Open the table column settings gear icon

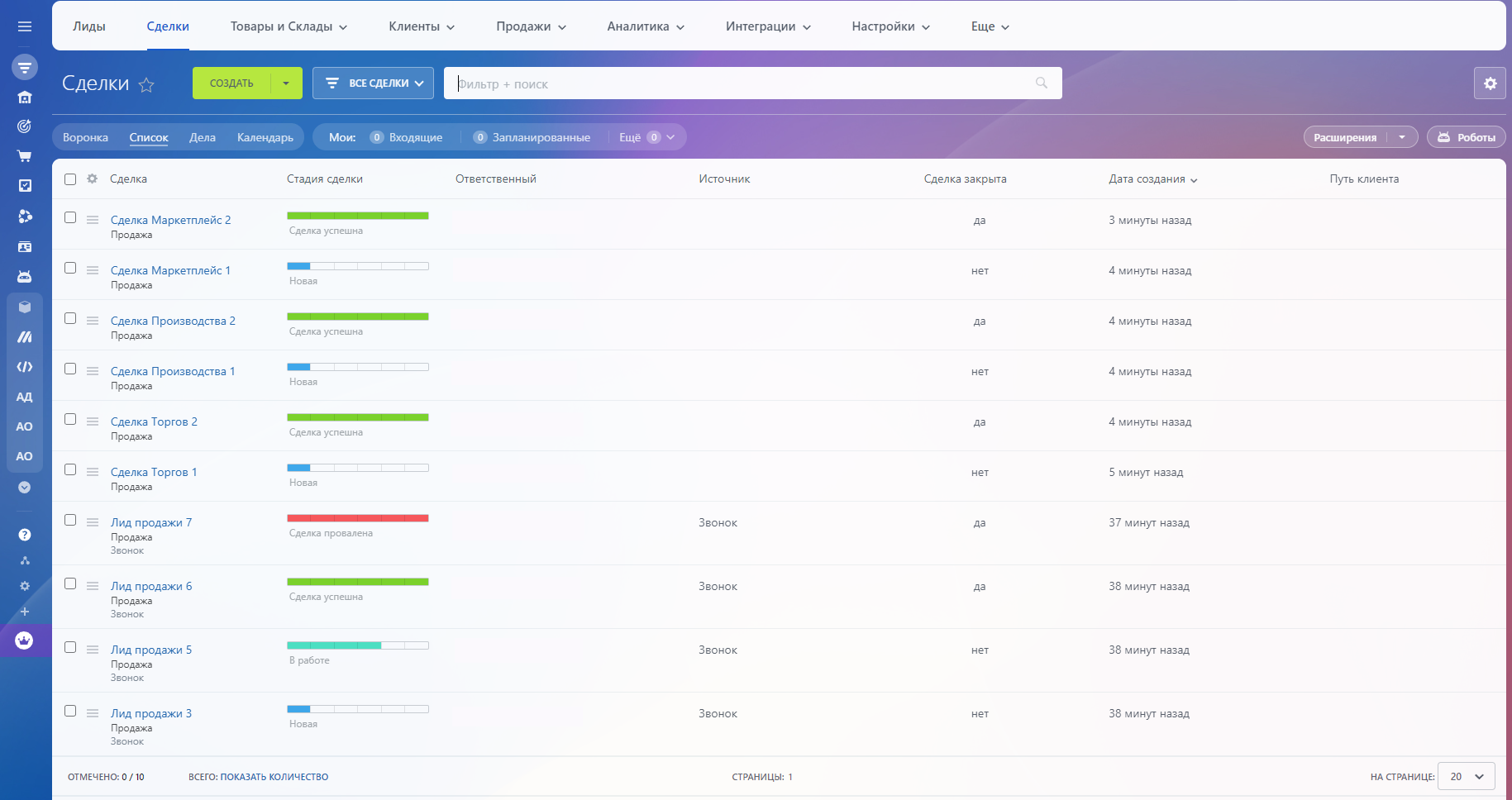click(93, 179)
